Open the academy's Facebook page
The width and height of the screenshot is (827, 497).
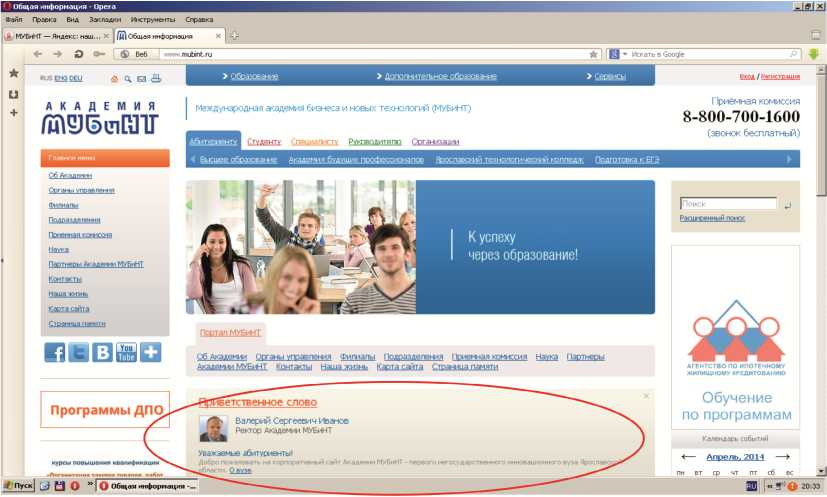click(x=55, y=352)
